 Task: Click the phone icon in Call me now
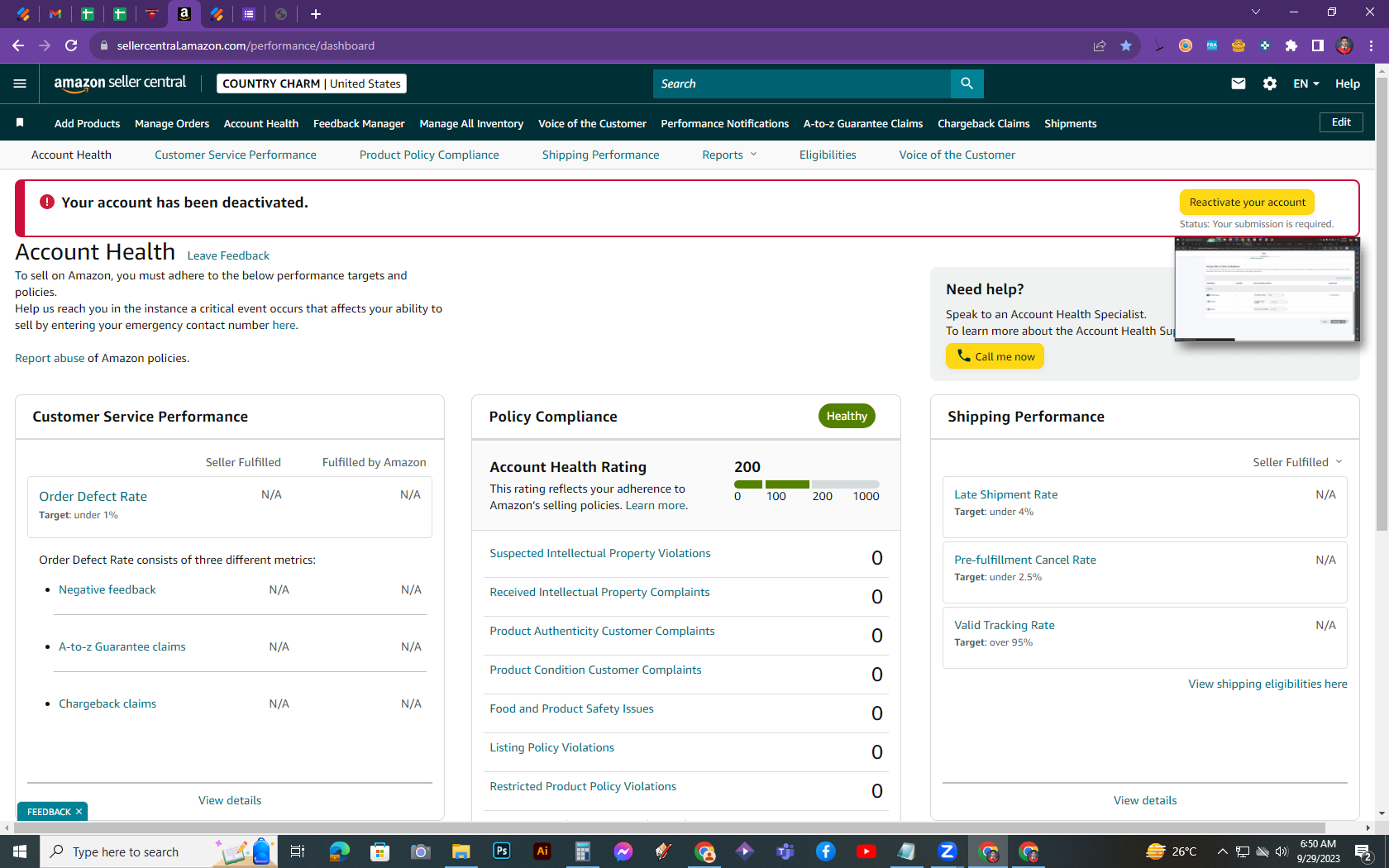click(963, 355)
